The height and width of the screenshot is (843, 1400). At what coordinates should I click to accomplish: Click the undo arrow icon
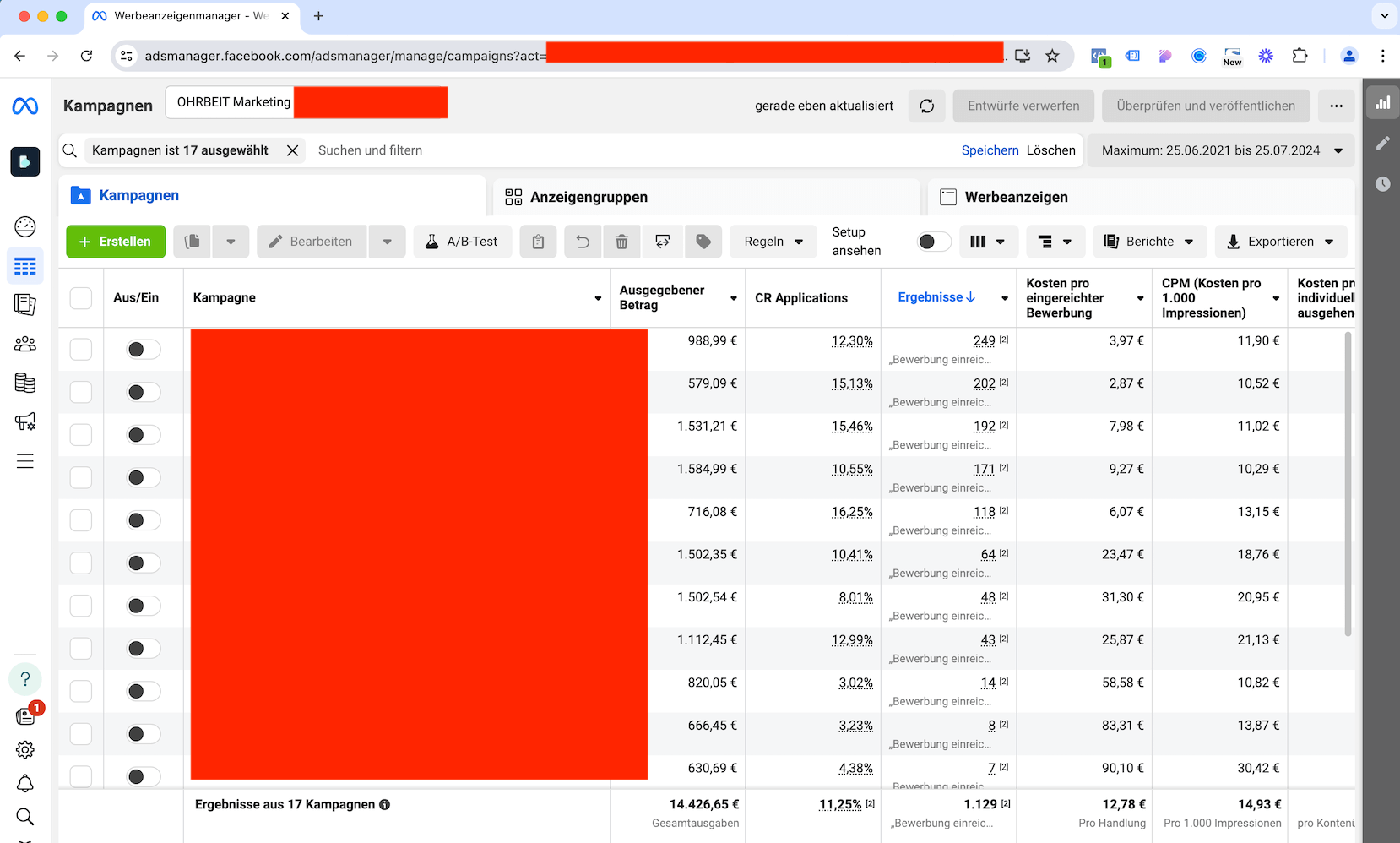[x=582, y=242]
